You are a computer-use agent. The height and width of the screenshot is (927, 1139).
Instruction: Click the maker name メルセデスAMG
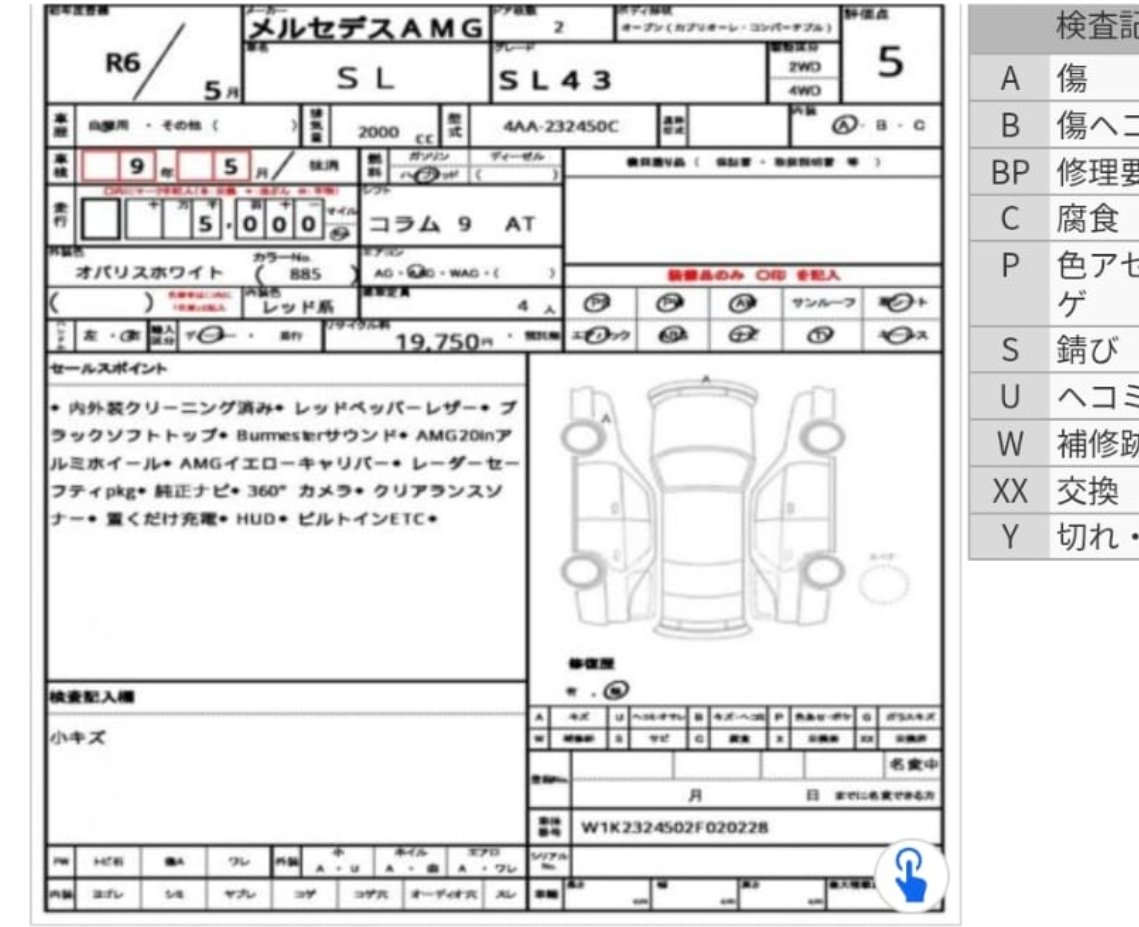click(365, 28)
